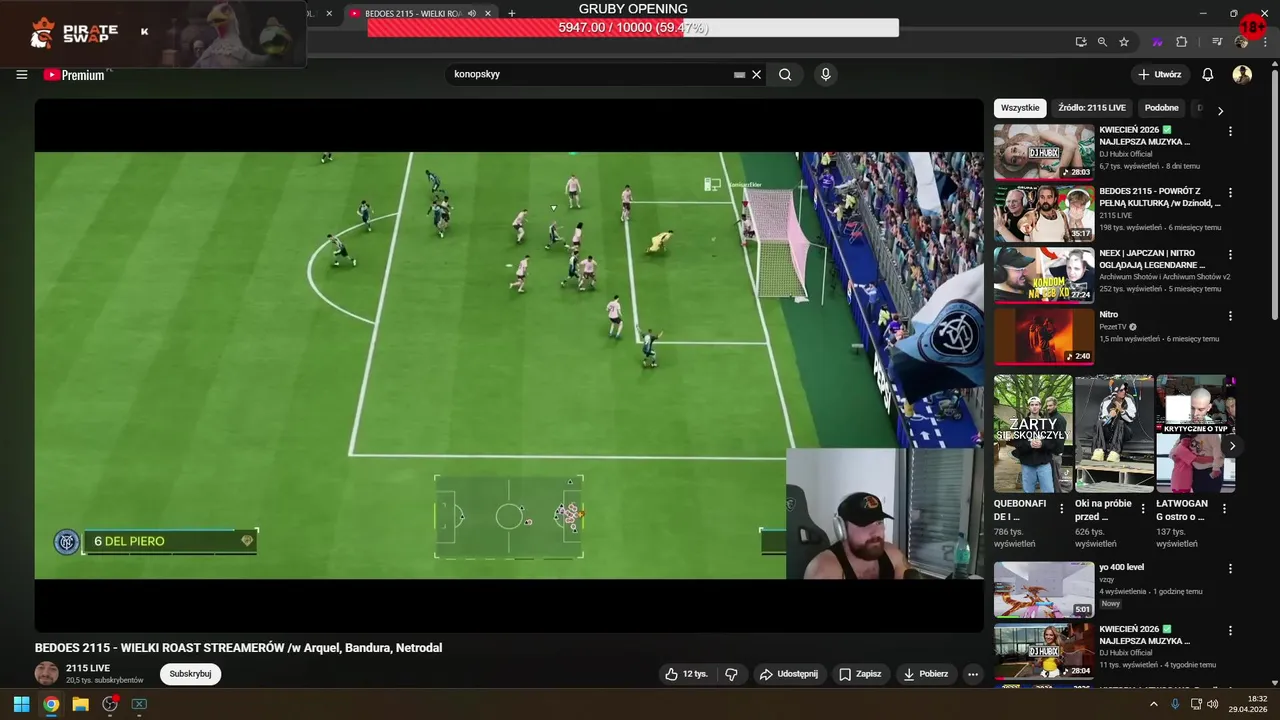Open Chrome media control icon
This screenshot has height=720, width=1280.
[x=1217, y=42]
